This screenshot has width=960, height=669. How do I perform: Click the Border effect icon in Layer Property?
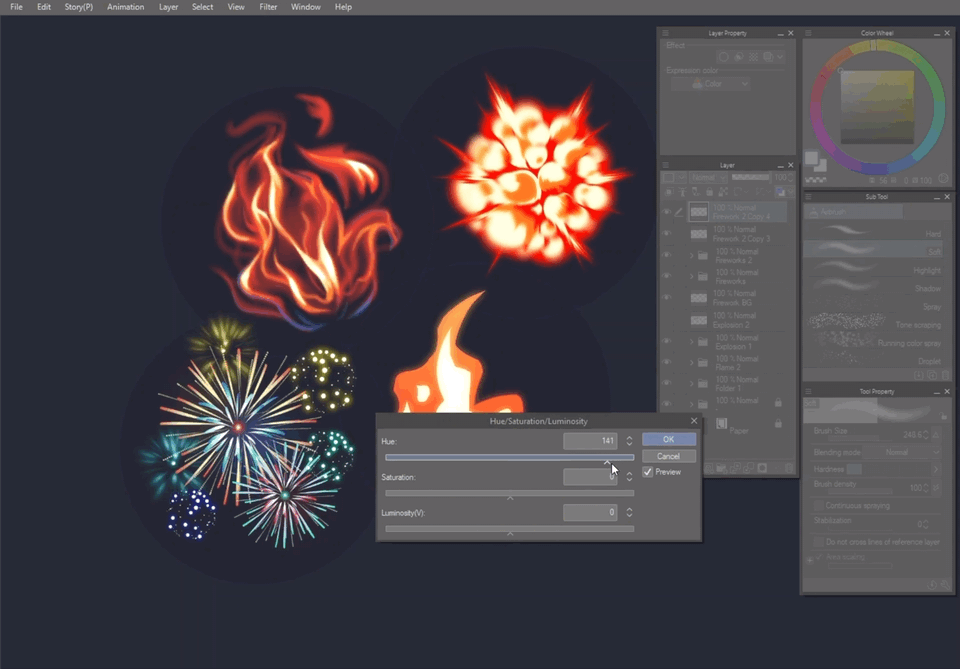[x=724, y=57]
